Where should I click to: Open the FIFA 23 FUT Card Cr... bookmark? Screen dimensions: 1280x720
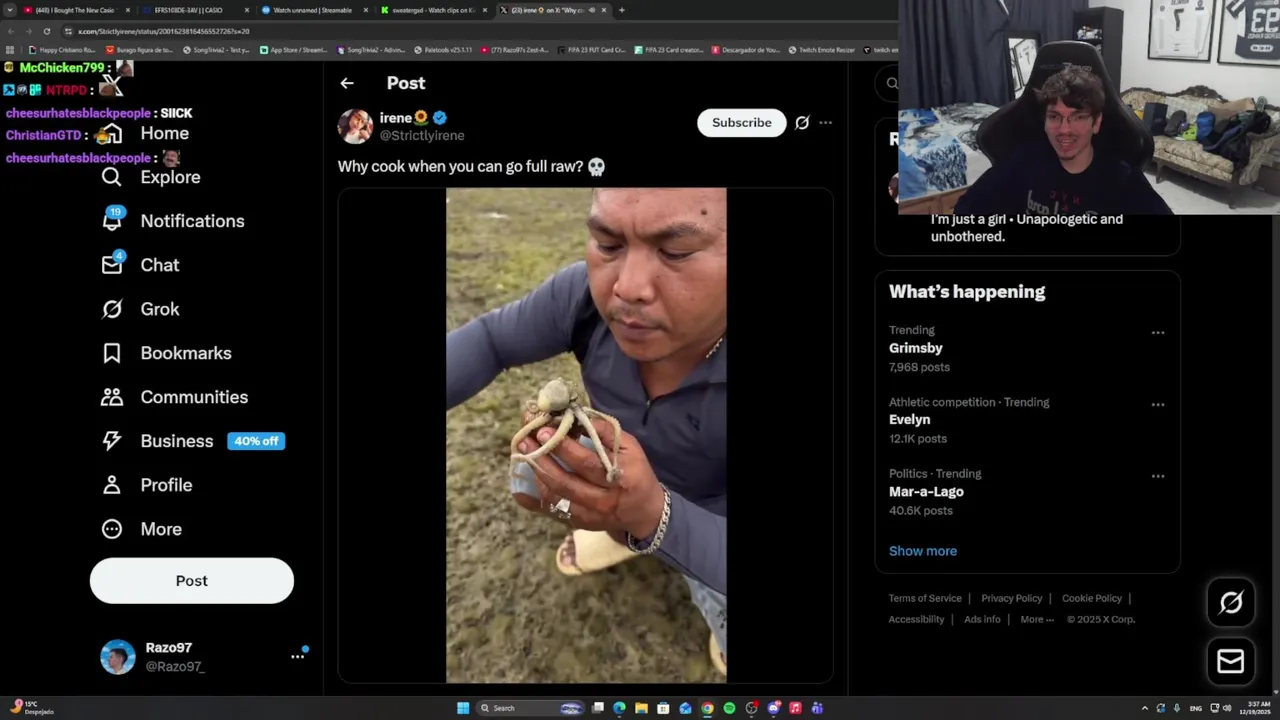point(591,50)
